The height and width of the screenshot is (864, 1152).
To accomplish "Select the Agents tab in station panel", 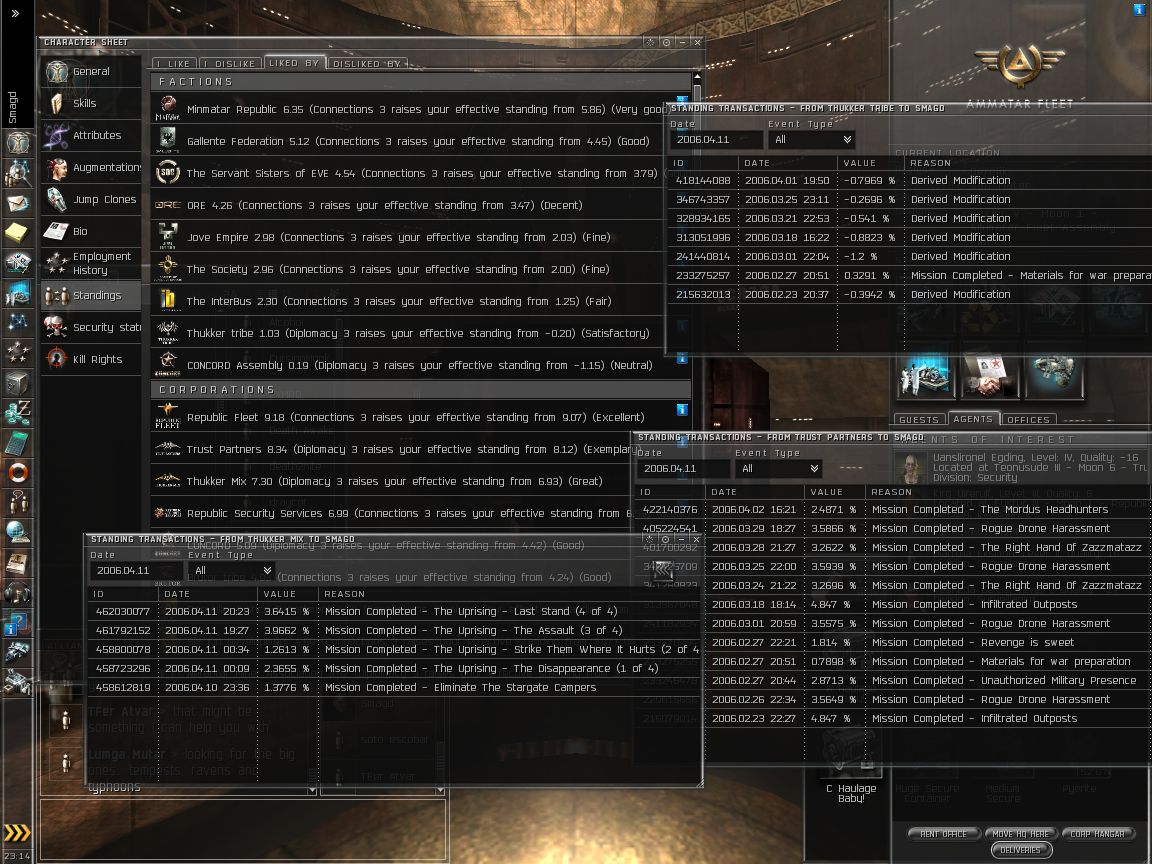I will pos(973,419).
